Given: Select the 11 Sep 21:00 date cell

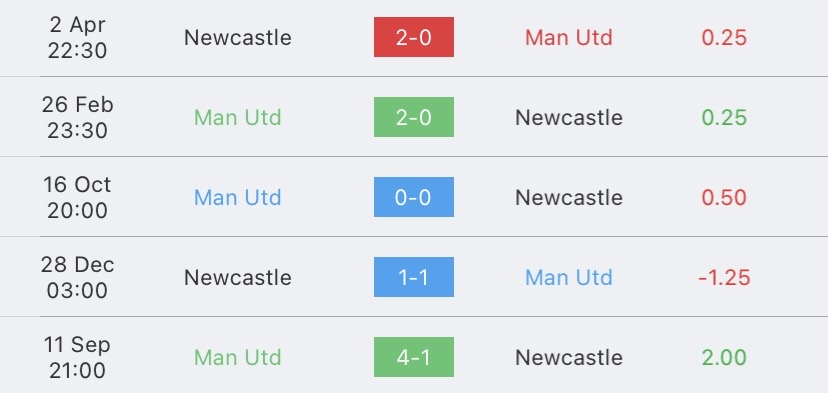Looking at the screenshot, I should coord(78,358).
